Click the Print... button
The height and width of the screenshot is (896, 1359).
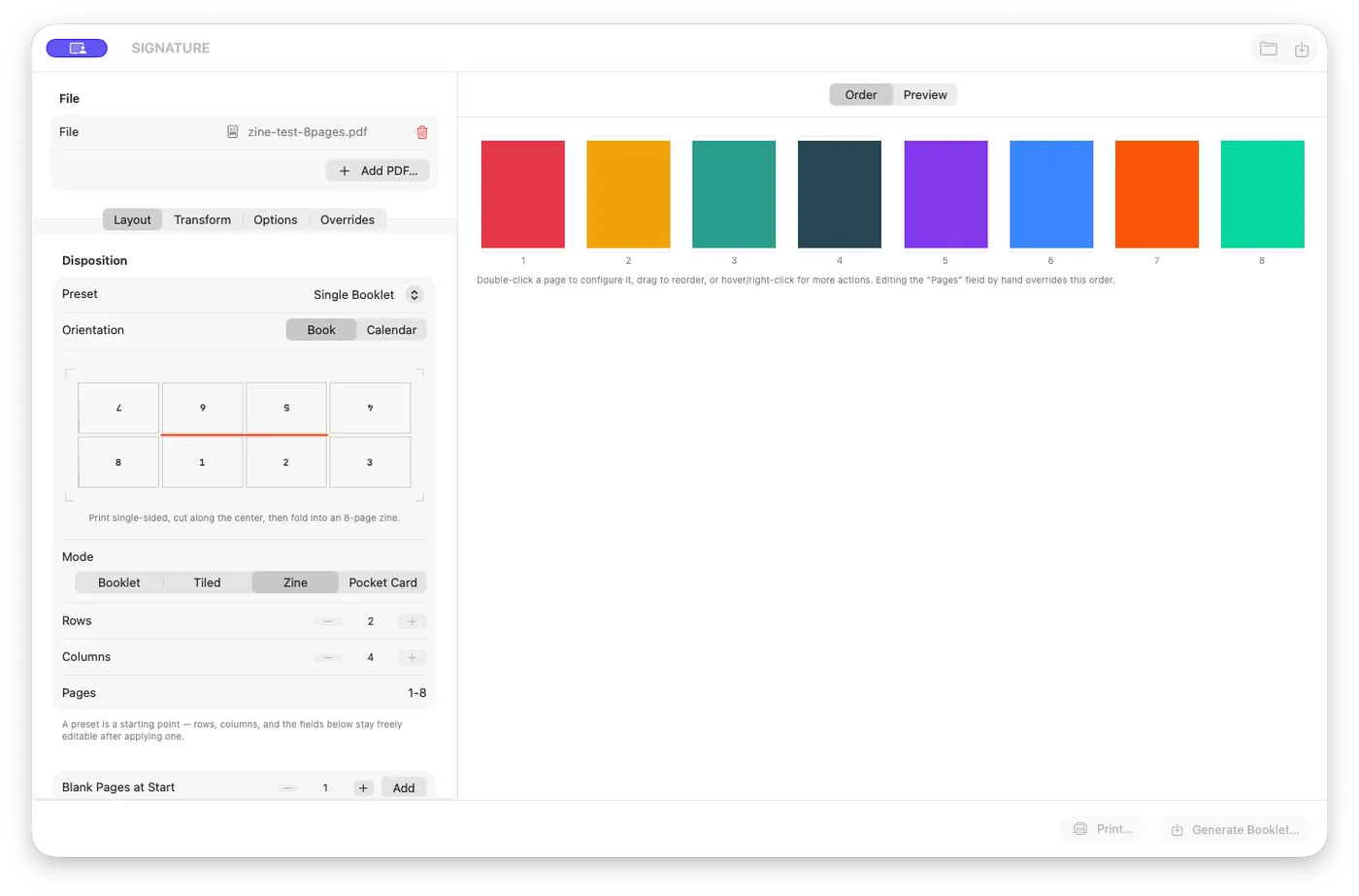click(1104, 829)
